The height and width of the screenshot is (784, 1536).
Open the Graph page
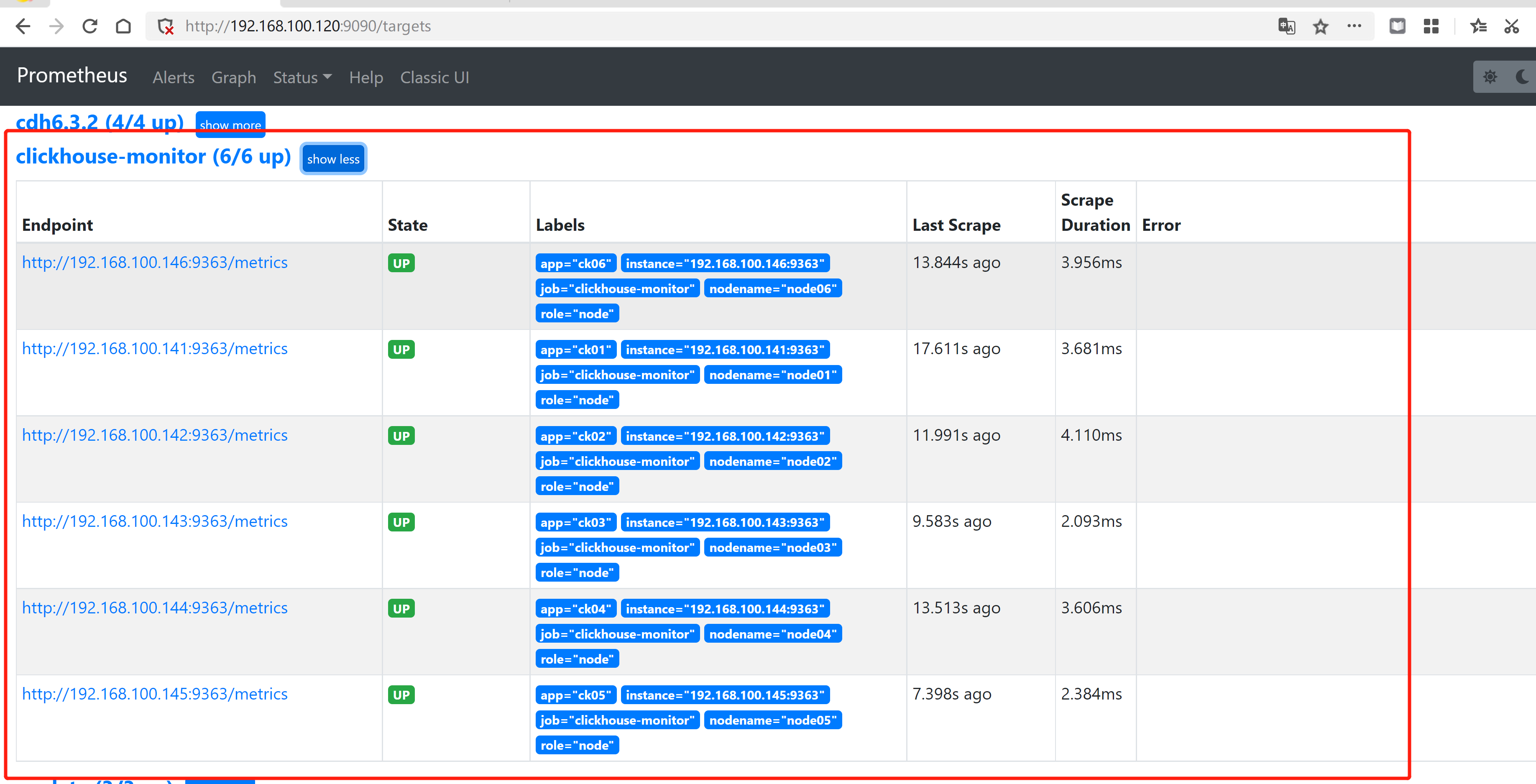(x=234, y=77)
